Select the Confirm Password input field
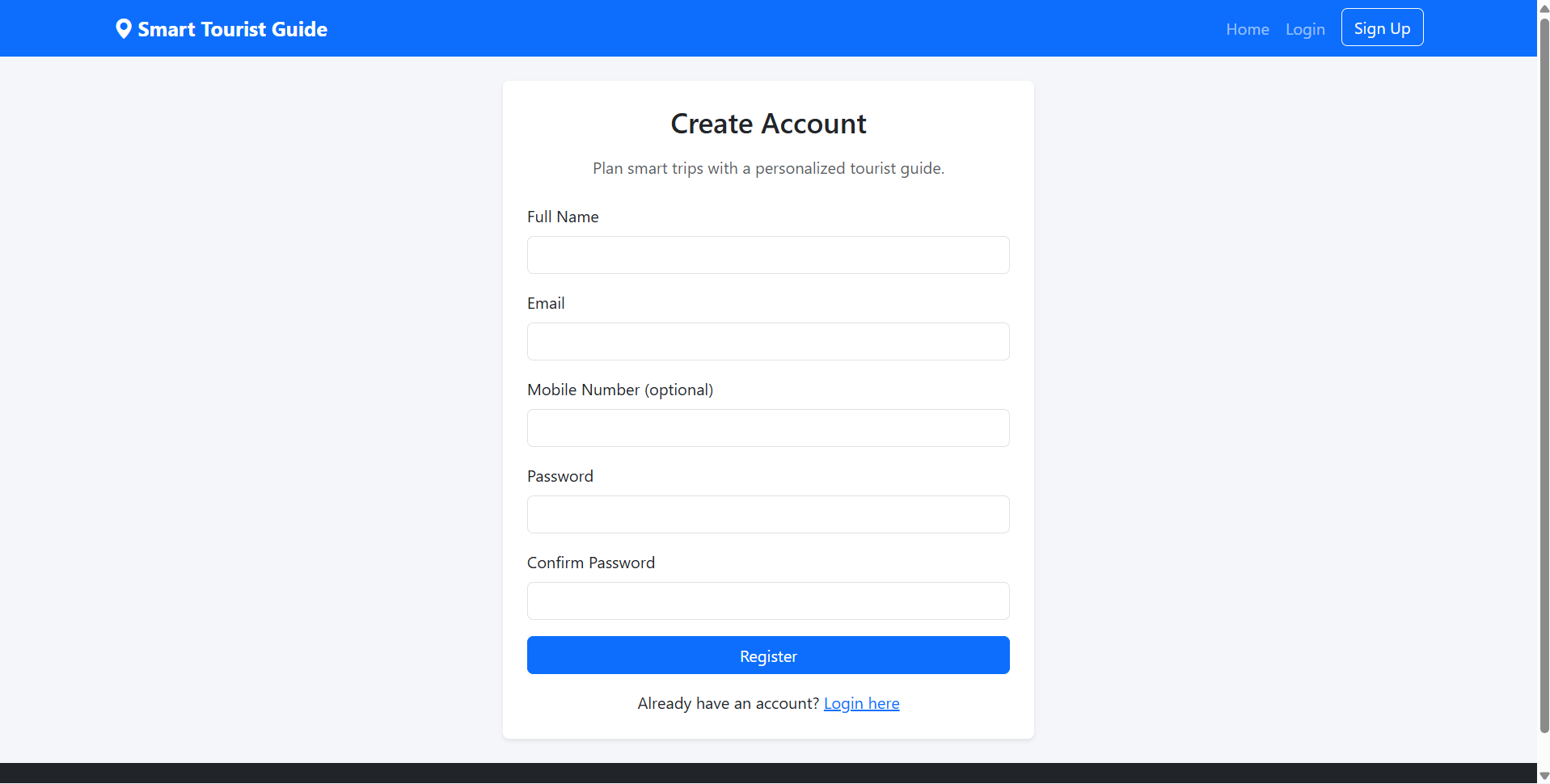Viewport: 1550px width, 784px height. click(x=768, y=601)
